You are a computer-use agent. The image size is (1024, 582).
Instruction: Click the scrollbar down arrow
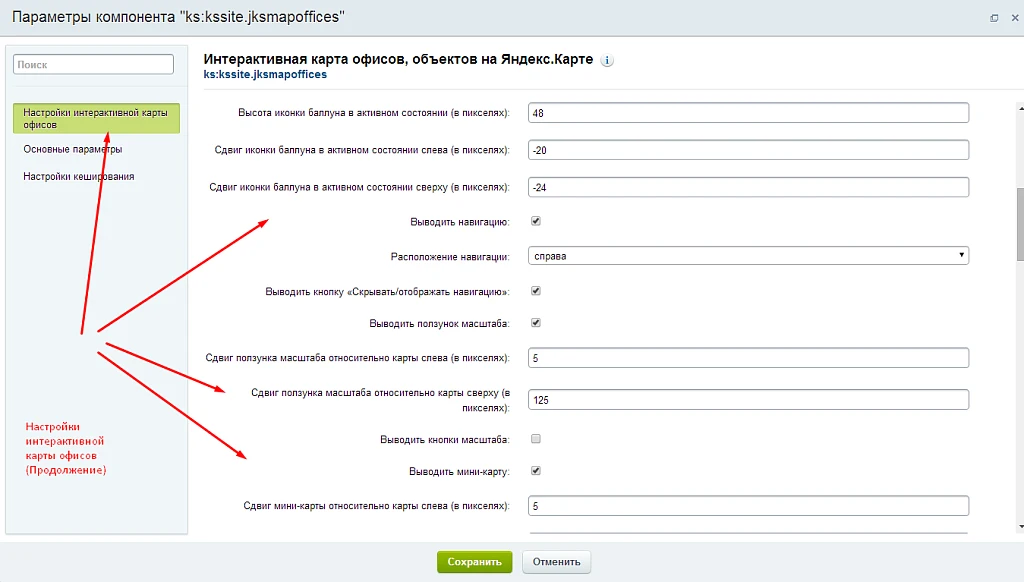(1020, 526)
